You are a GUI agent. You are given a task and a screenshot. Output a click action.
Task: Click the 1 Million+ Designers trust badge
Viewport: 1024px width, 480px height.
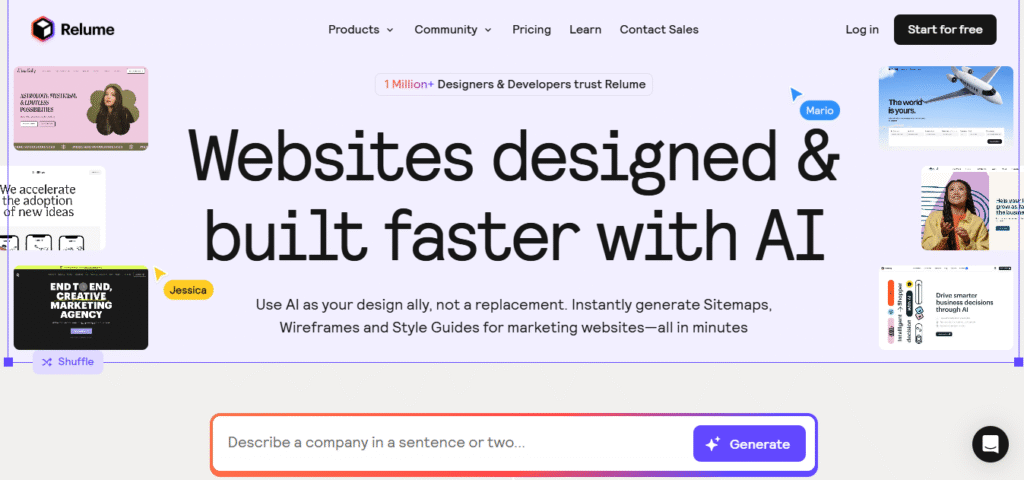[x=514, y=84]
